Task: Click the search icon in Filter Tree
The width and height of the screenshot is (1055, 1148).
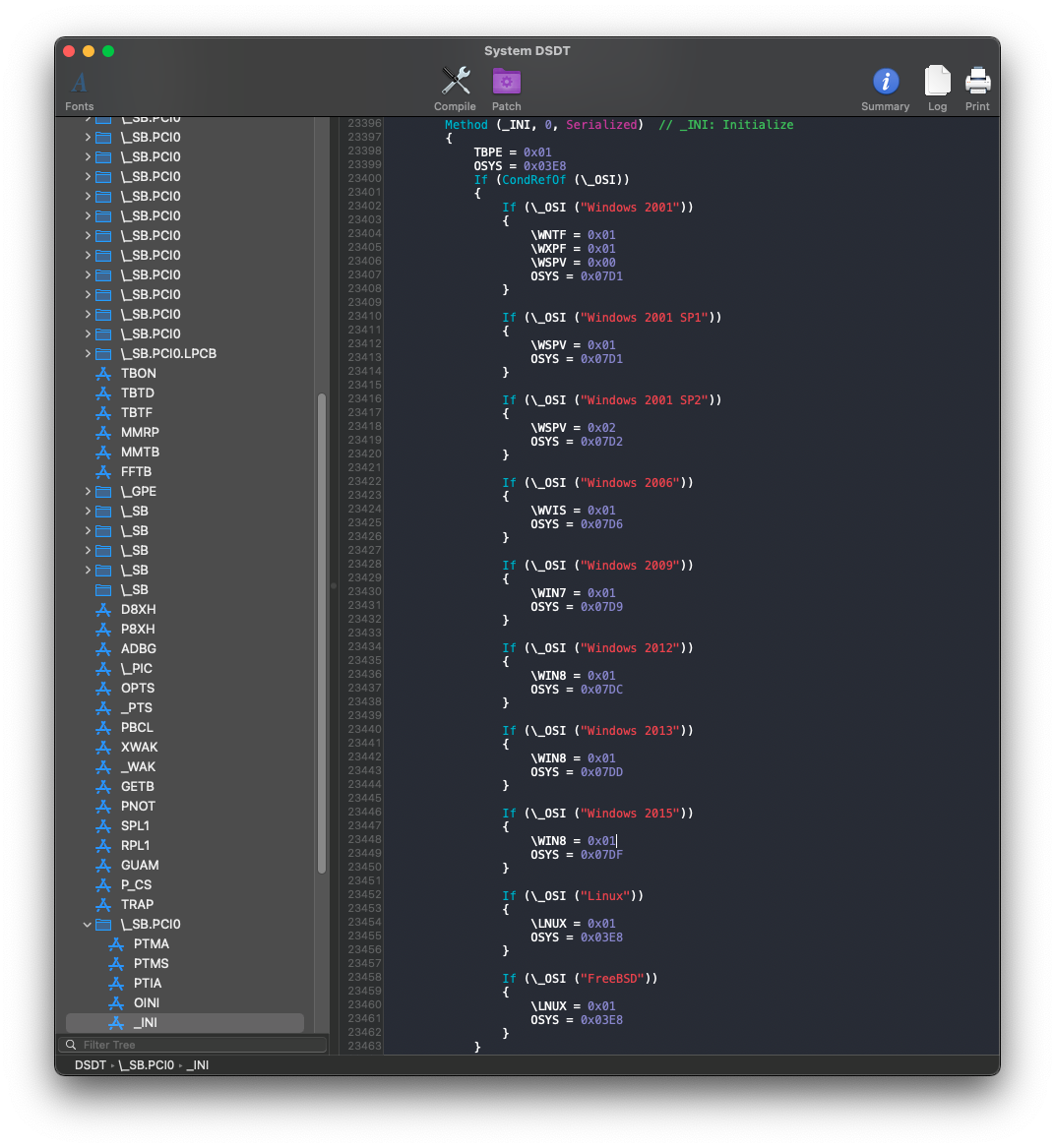Action: tap(71, 1045)
